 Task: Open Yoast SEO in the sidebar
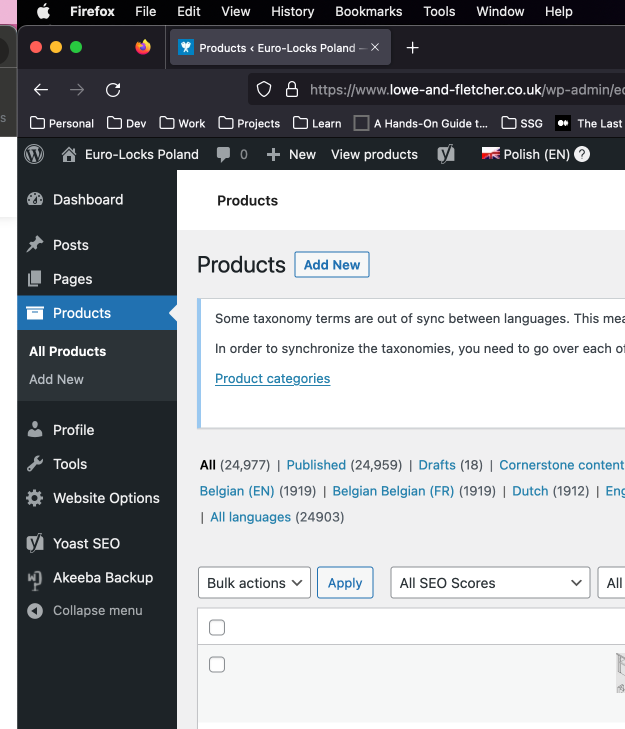[x=86, y=544]
